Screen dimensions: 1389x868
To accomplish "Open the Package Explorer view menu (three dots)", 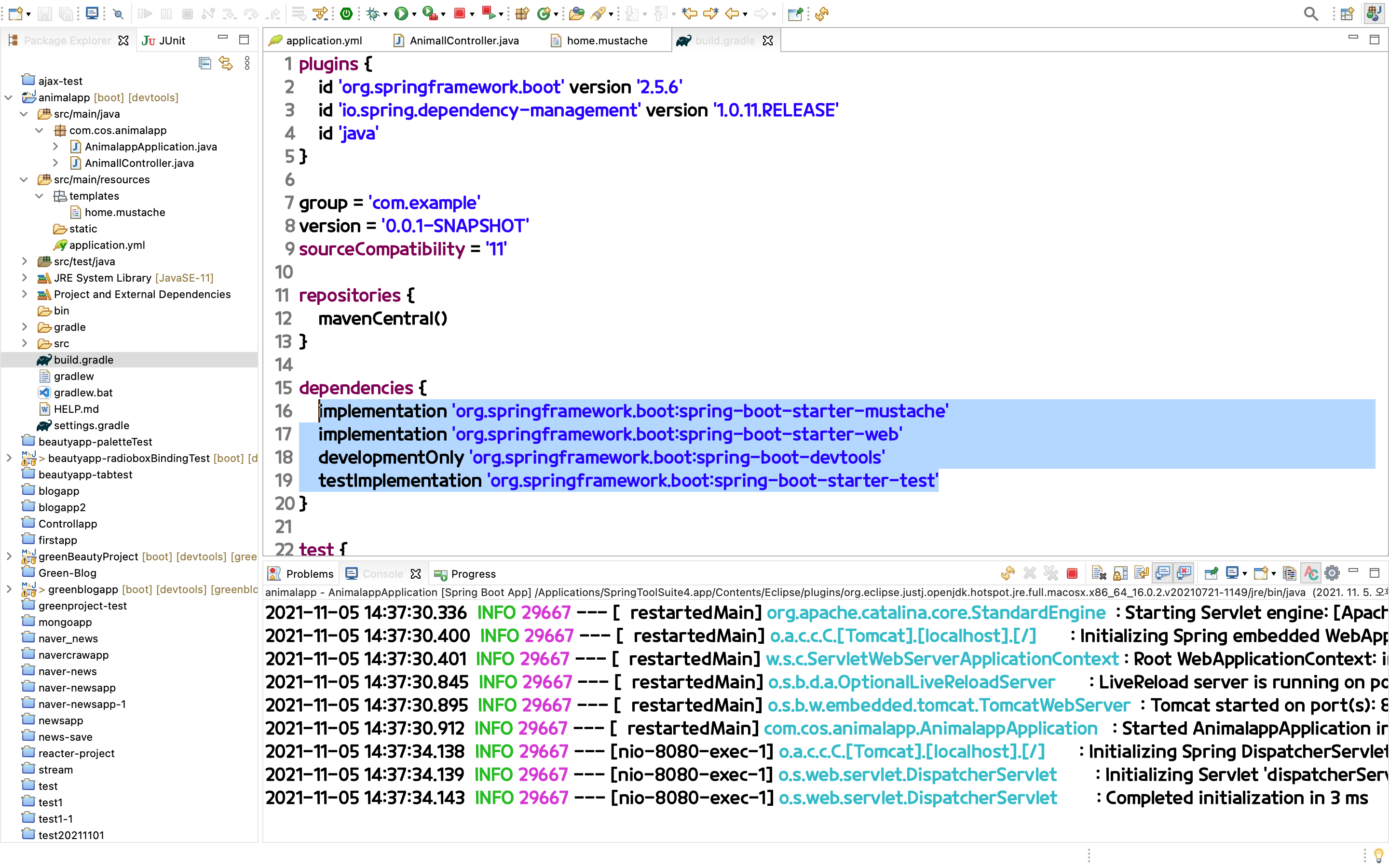I will (x=247, y=63).
